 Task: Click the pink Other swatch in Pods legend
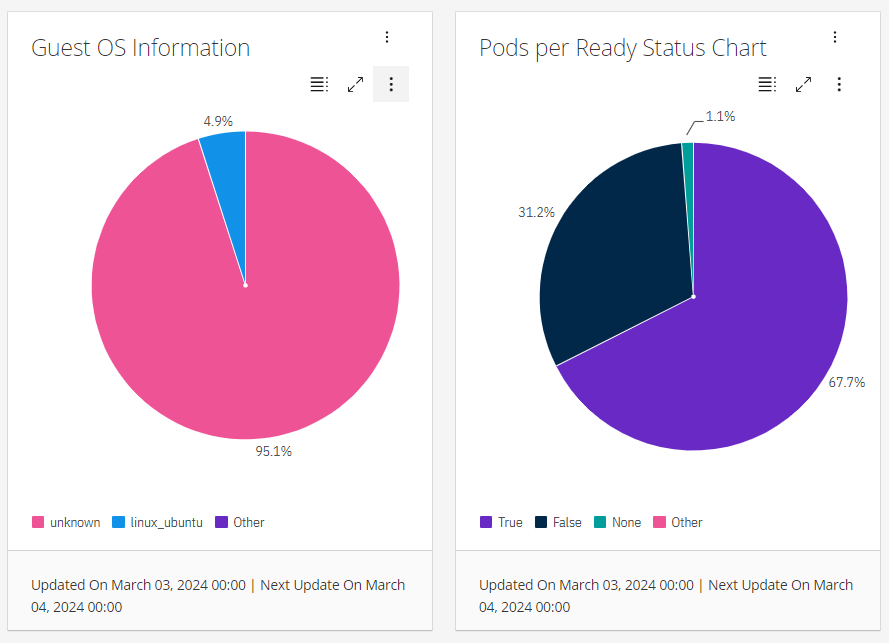pyautogui.click(x=659, y=522)
